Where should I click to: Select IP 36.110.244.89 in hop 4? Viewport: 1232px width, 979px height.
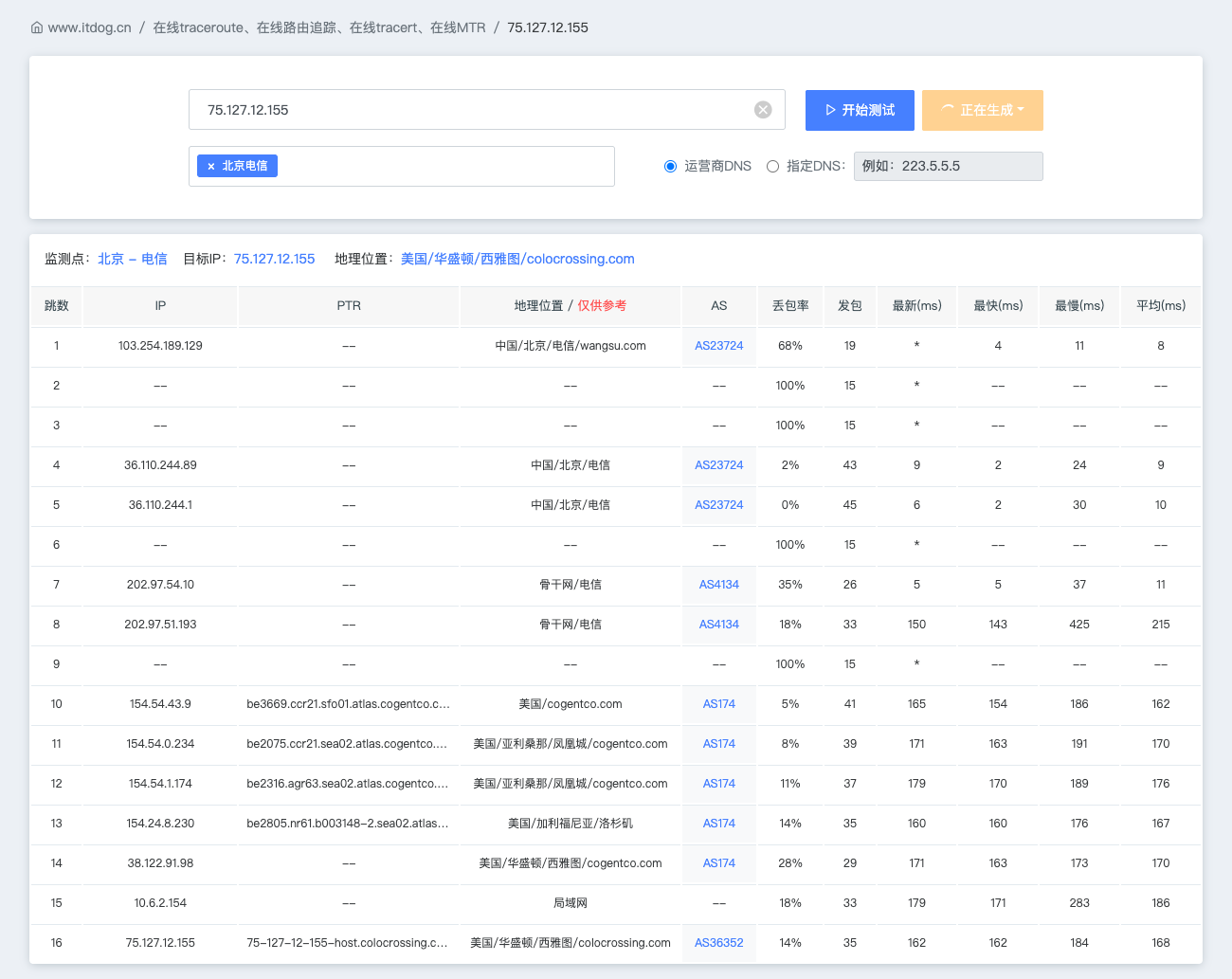160,465
